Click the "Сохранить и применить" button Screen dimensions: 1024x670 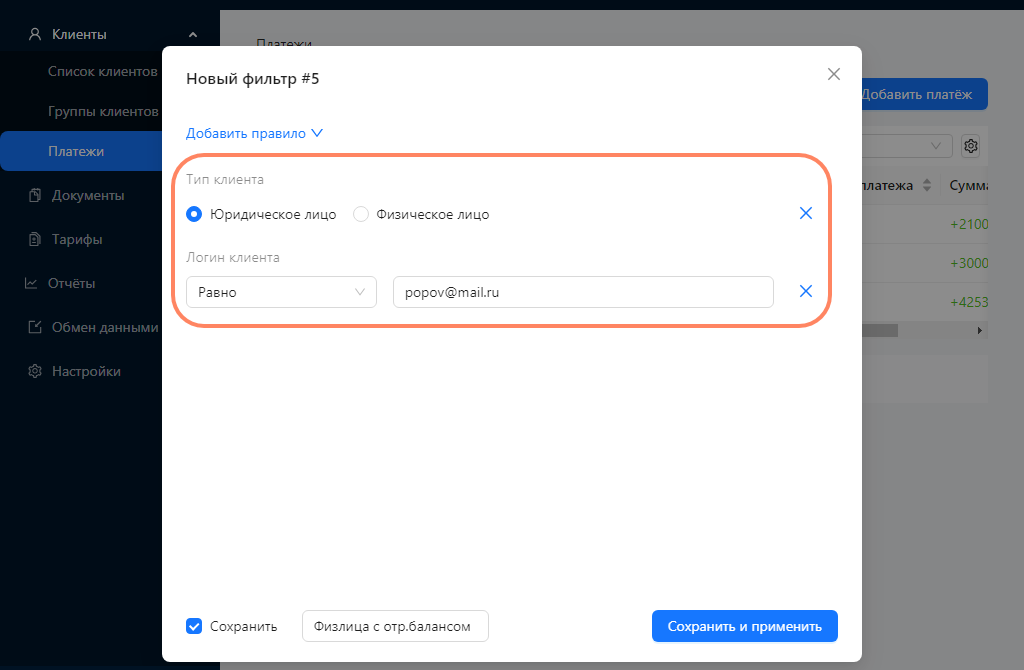[744, 626]
